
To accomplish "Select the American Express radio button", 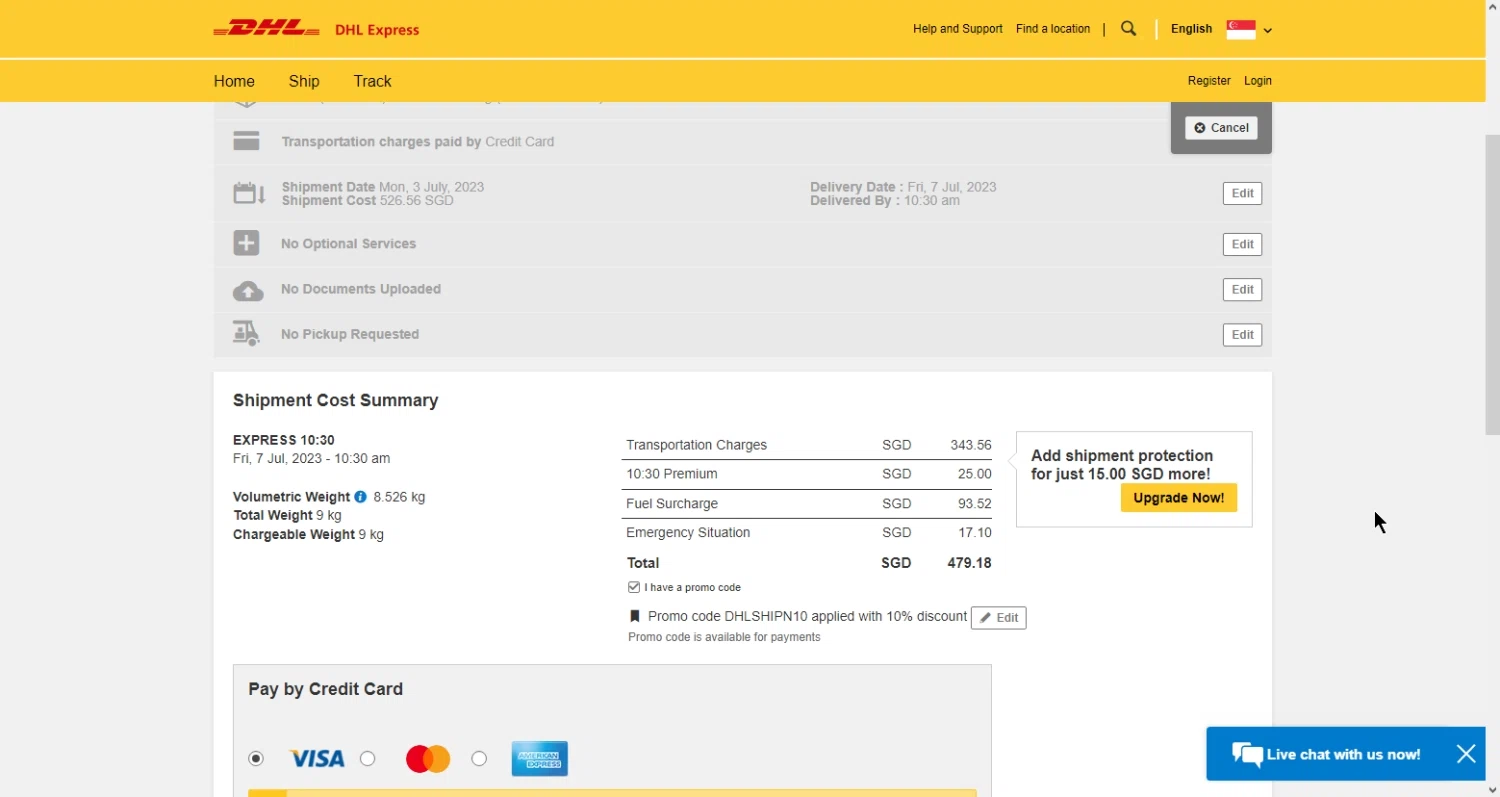I will pos(479,759).
